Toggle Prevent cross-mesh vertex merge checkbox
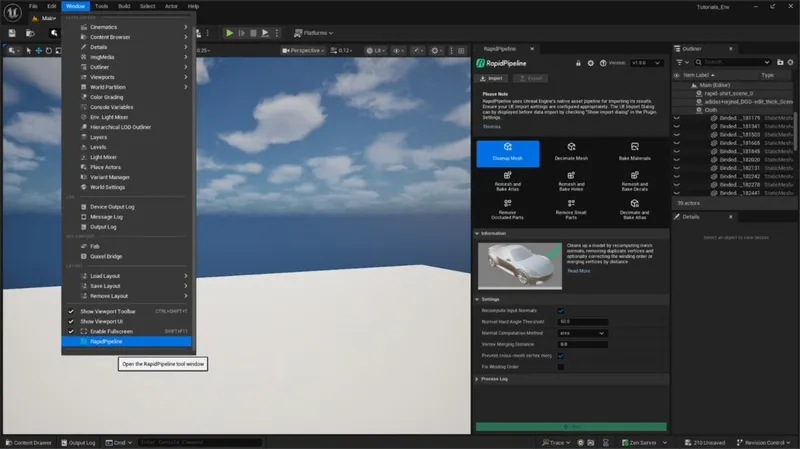Viewport: 800px width, 449px height. tap(561, 356)
